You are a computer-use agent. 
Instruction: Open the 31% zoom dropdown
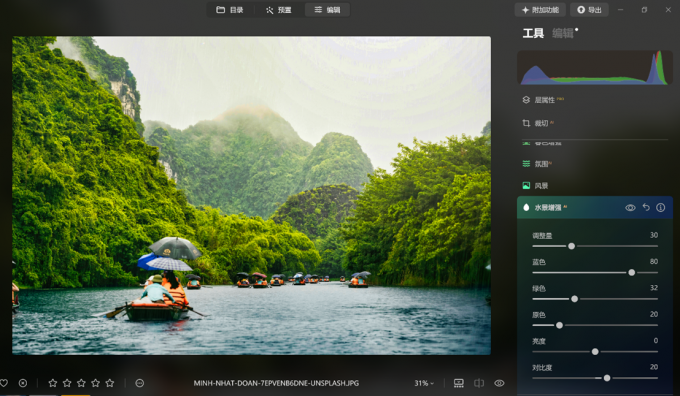pos(424,383)
